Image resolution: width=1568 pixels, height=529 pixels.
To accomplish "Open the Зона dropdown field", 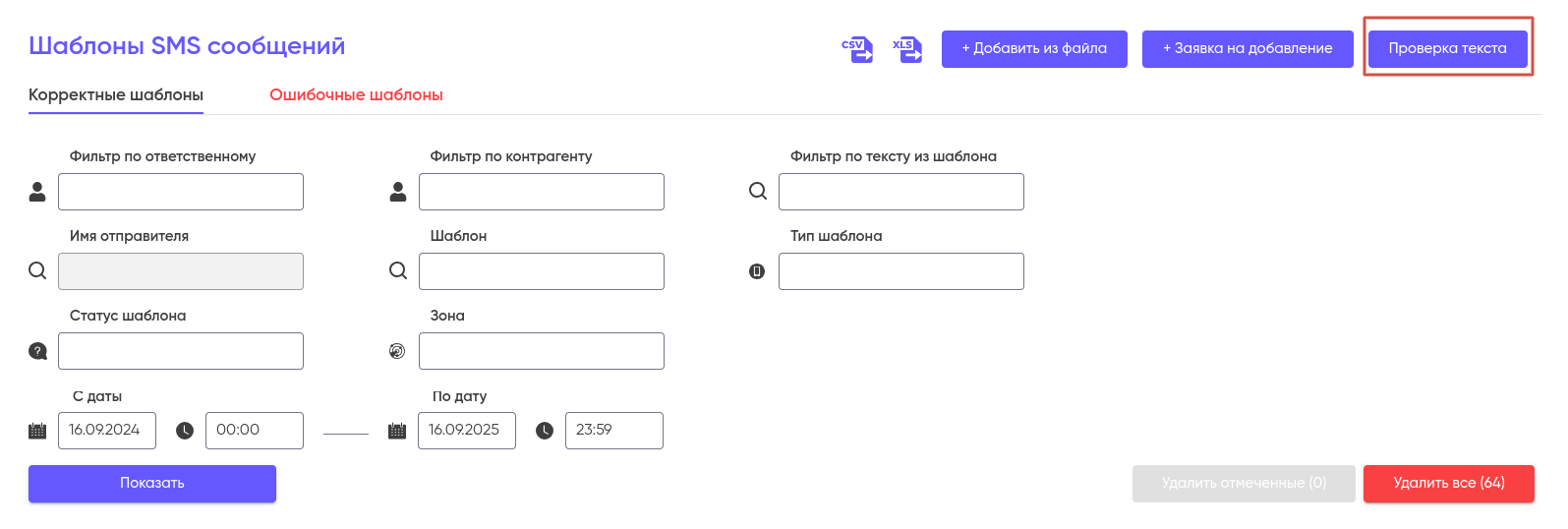I will (541, 351).
